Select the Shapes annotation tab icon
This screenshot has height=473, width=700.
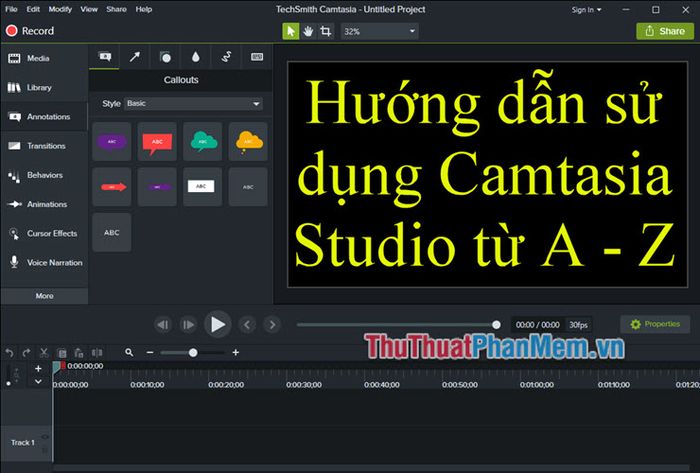tap(165, 57)
